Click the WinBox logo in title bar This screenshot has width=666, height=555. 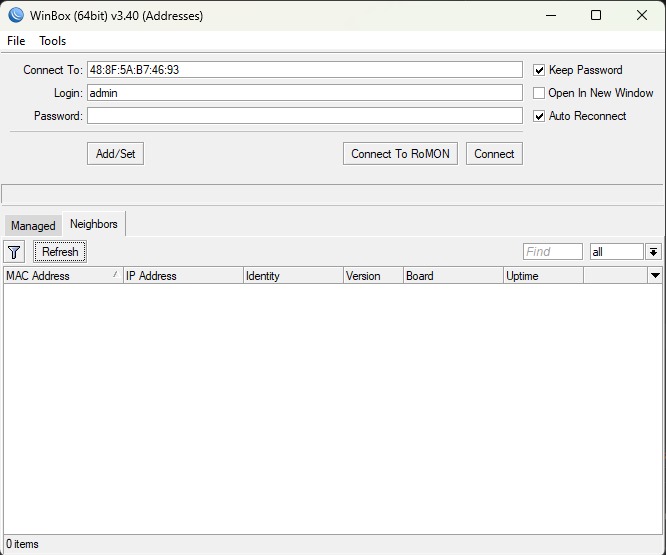point(16,15)
